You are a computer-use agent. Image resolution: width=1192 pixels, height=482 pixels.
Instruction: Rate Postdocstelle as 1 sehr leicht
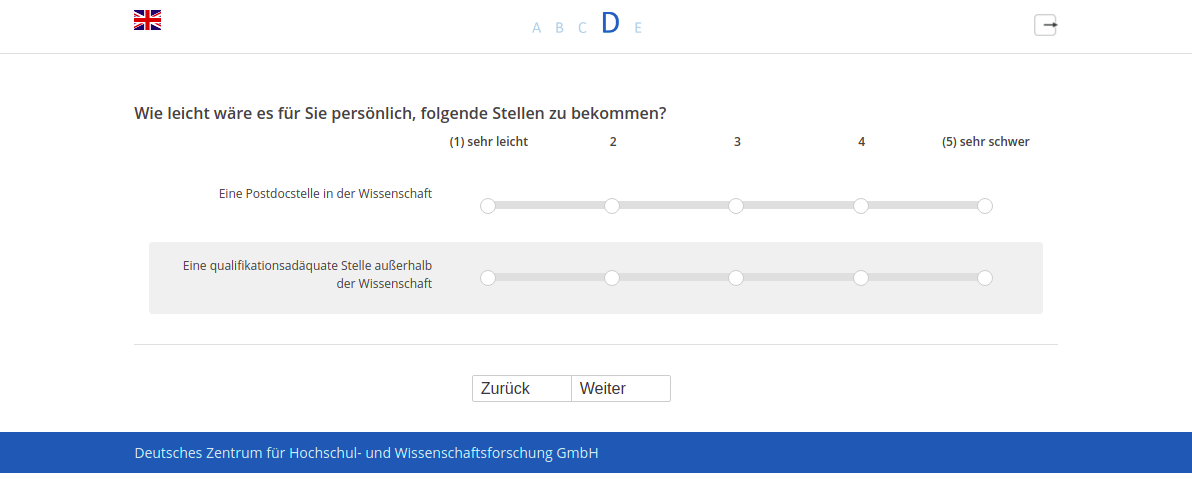(x=488, y=205)
